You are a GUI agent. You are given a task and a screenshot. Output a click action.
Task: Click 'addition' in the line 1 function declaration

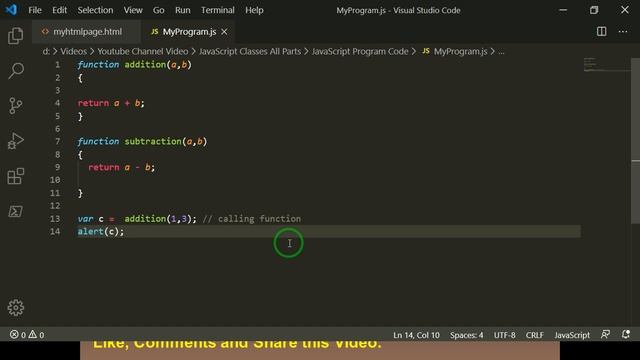click(145, 64)
